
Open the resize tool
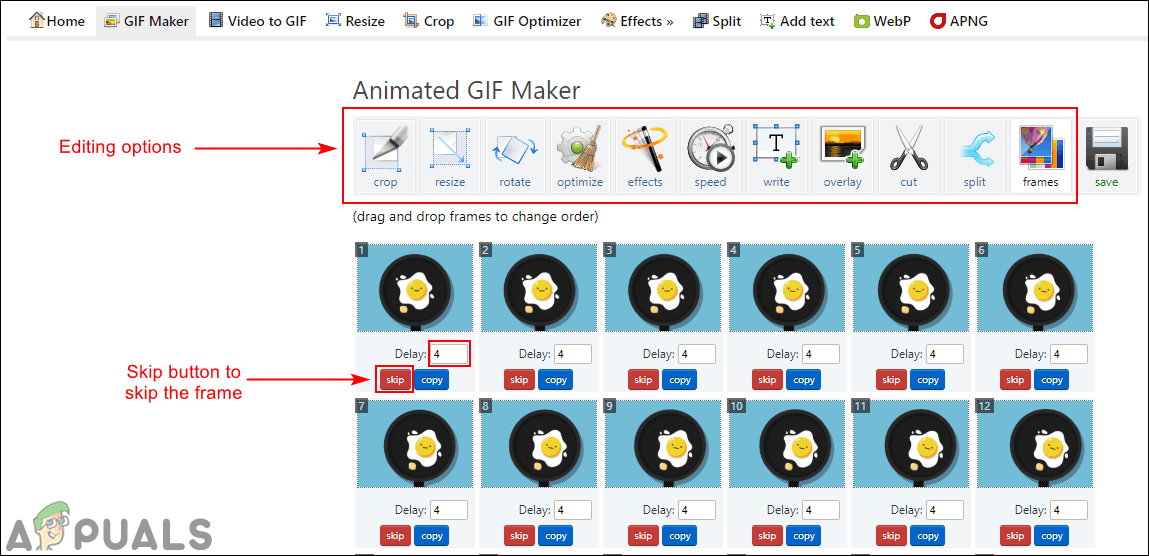450,156
